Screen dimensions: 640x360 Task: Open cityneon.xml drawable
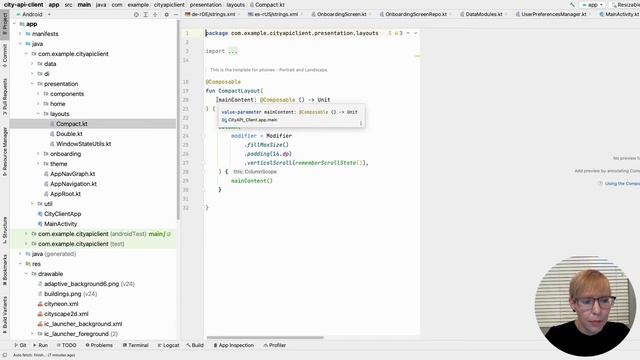(61, 304)
